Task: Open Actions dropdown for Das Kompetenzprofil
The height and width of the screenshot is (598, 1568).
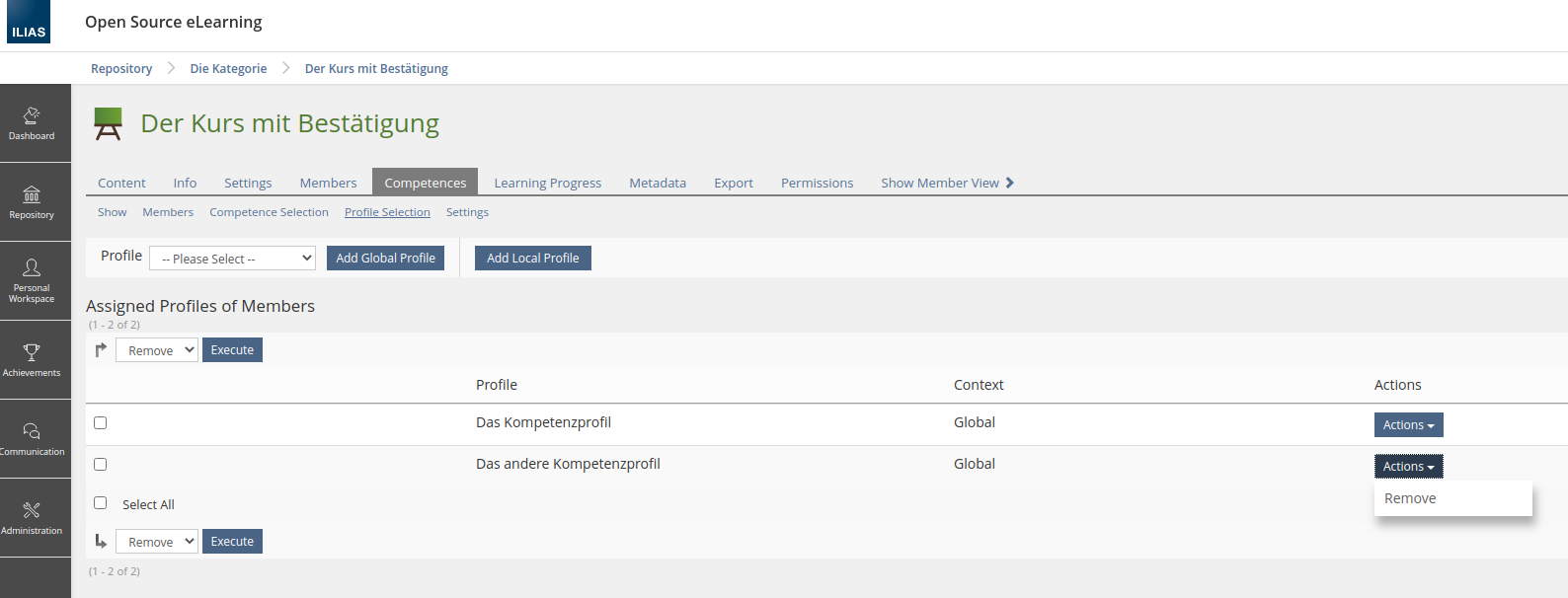Action: pyautogui.click(x=1408, y=425)
